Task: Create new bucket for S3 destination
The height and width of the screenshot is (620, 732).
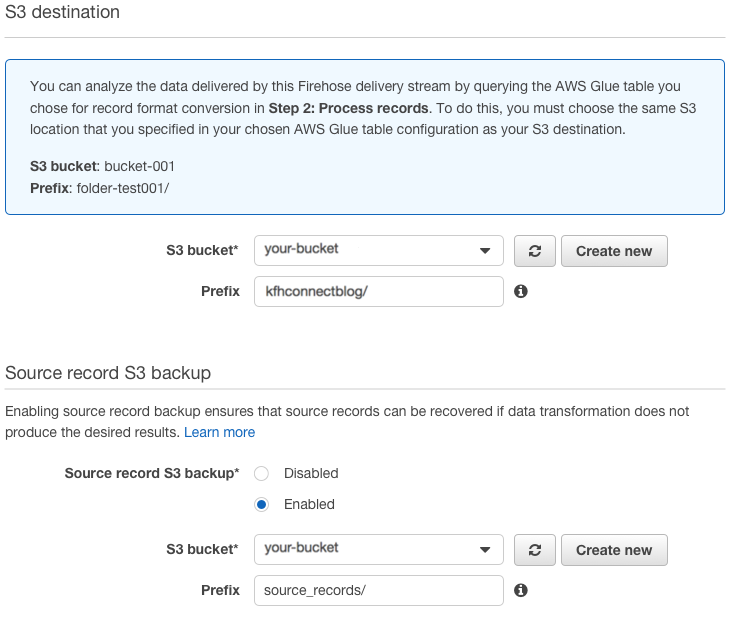Action: point(614,251)
